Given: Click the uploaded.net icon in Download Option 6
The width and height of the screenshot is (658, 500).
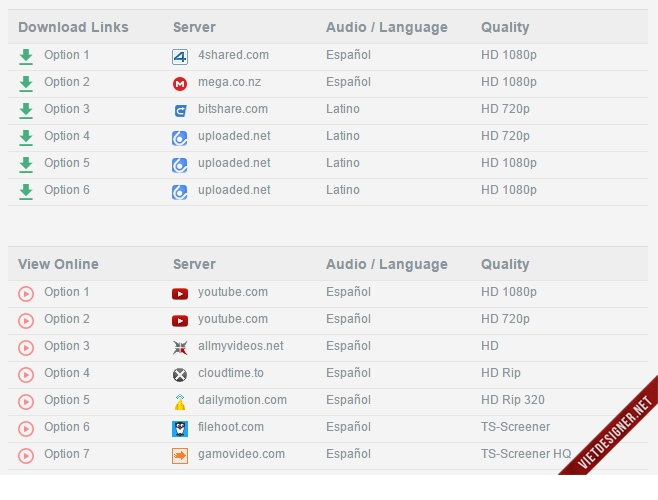Looking at the screenshot, I should [180, 192].
